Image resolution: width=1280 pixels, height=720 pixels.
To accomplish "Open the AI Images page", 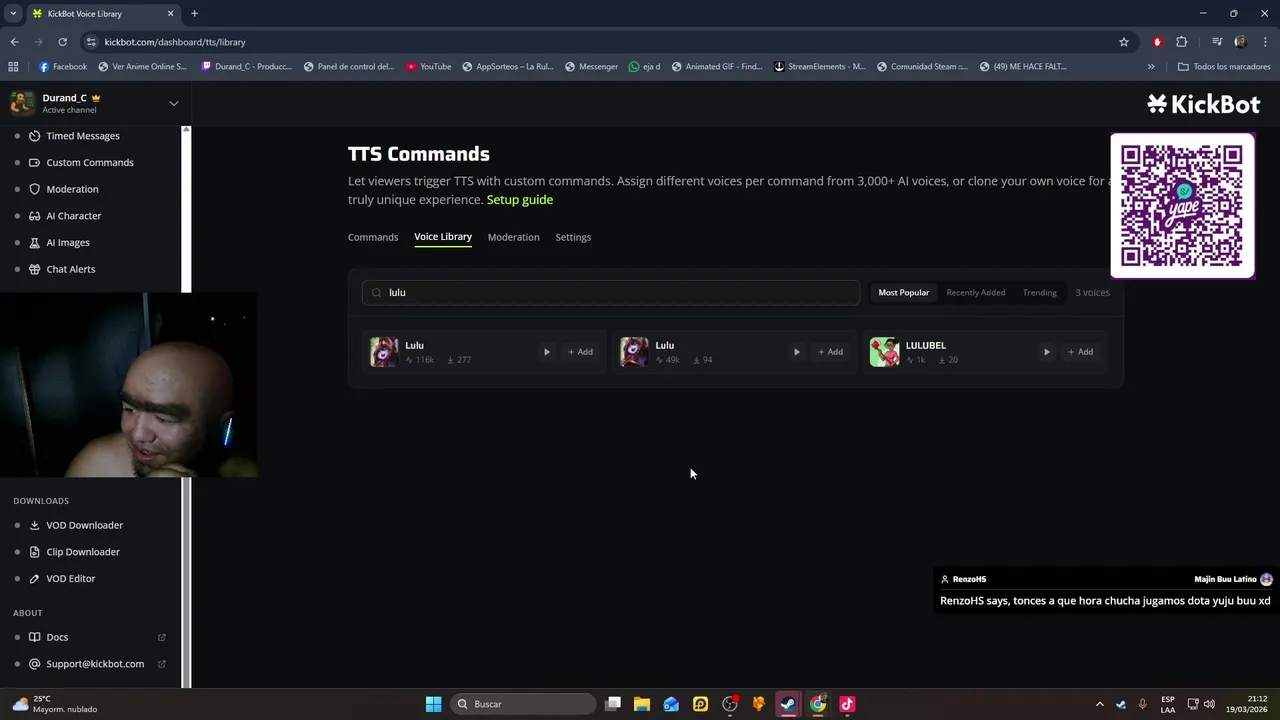I will click(67, 242).
